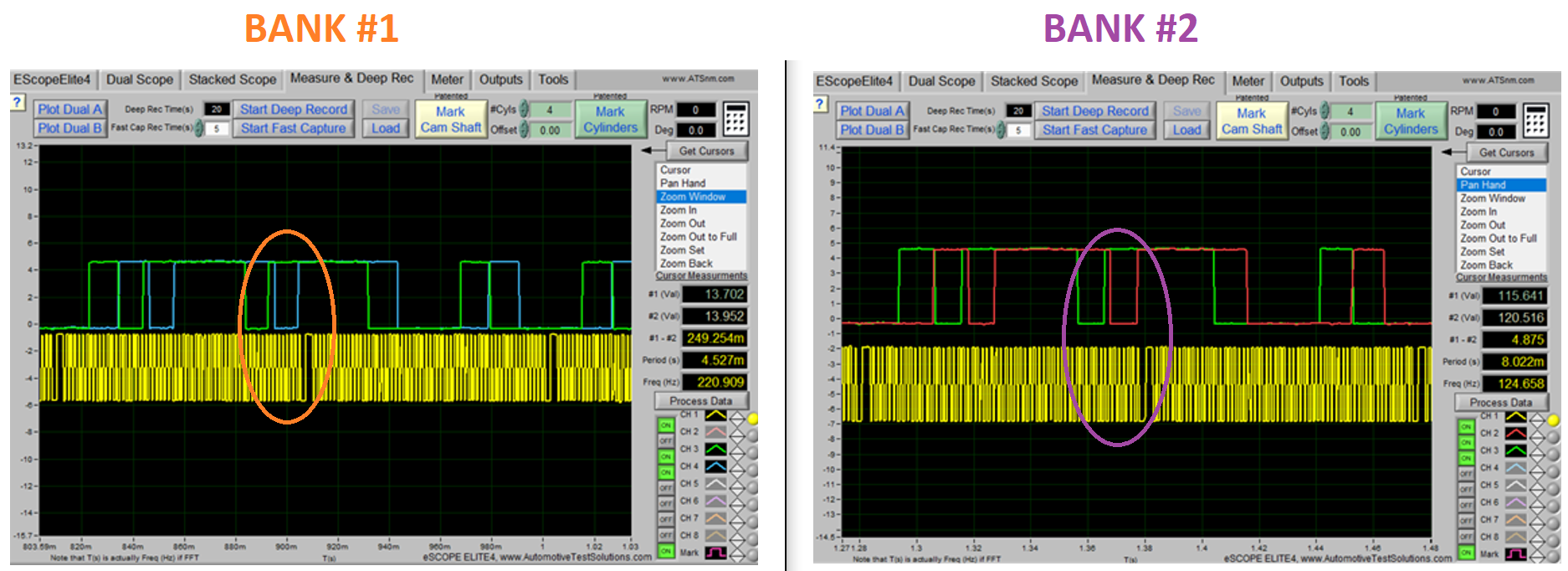1568x571 pixels.
Task: Toggle CH 1 ON button in Bank #1
Action: click(665, 425)
